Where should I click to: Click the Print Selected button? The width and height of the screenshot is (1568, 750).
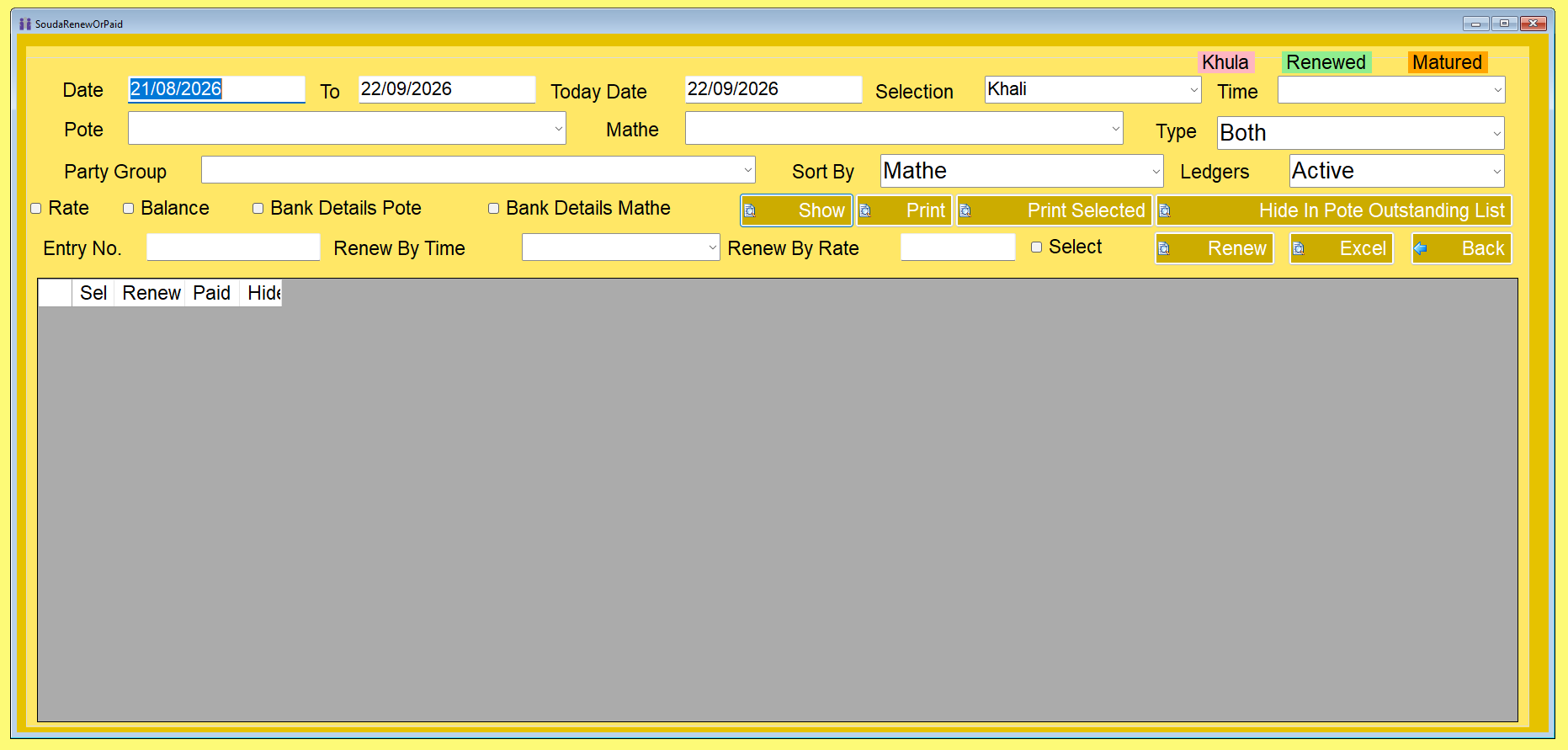pyautogui.click(x=1054, y=210)
